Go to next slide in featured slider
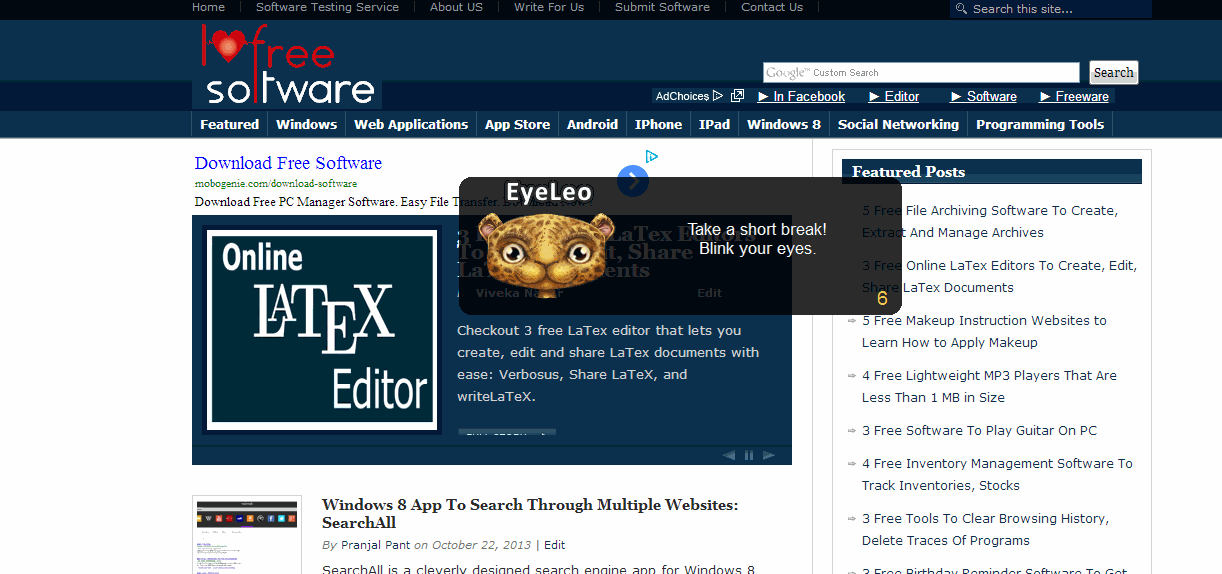The image size is (1222, 574). coord(769,455)
